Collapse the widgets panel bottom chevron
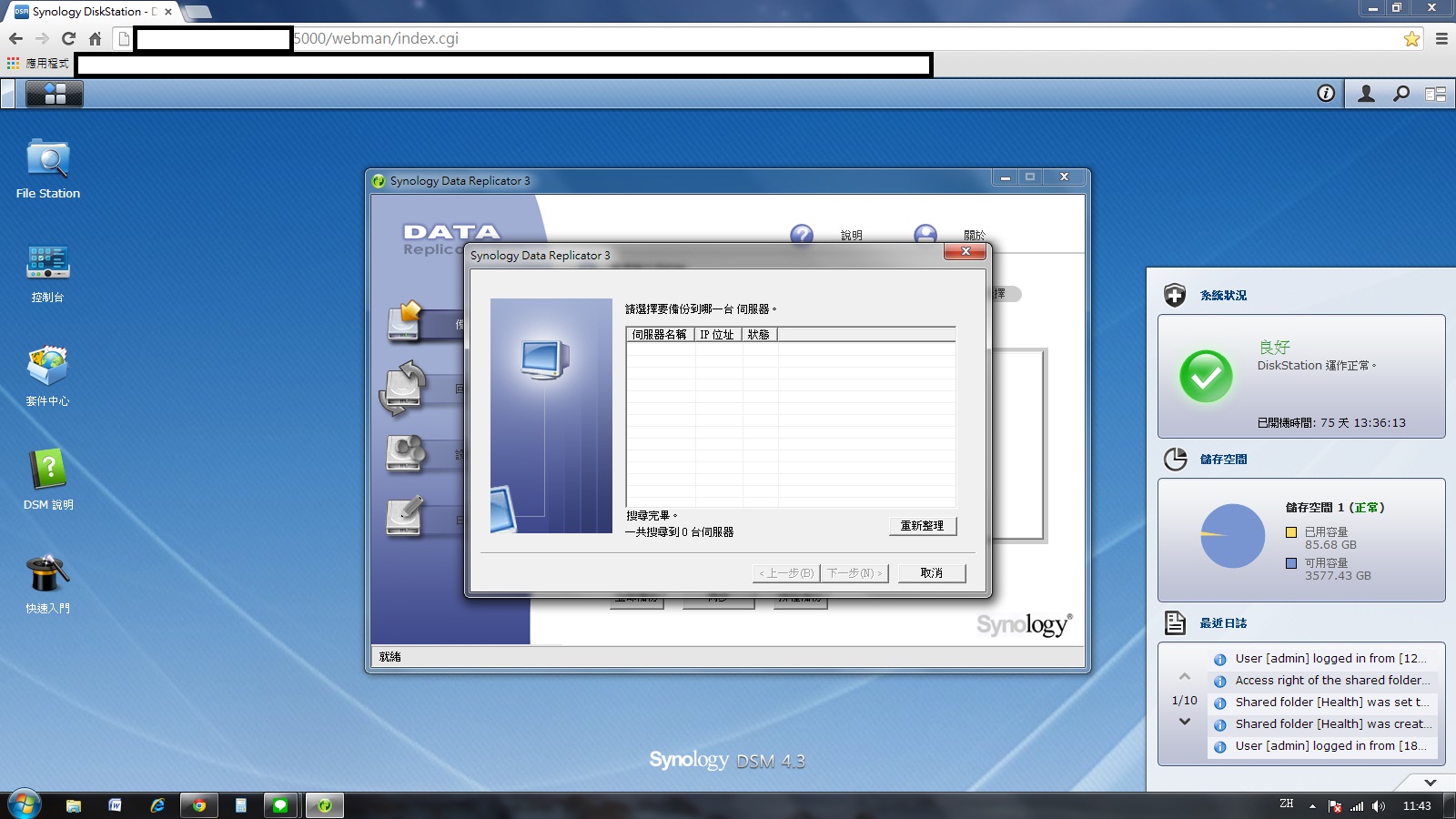Image resolution: width=1456 pixels, height=819 pixels. [1430, 783]
